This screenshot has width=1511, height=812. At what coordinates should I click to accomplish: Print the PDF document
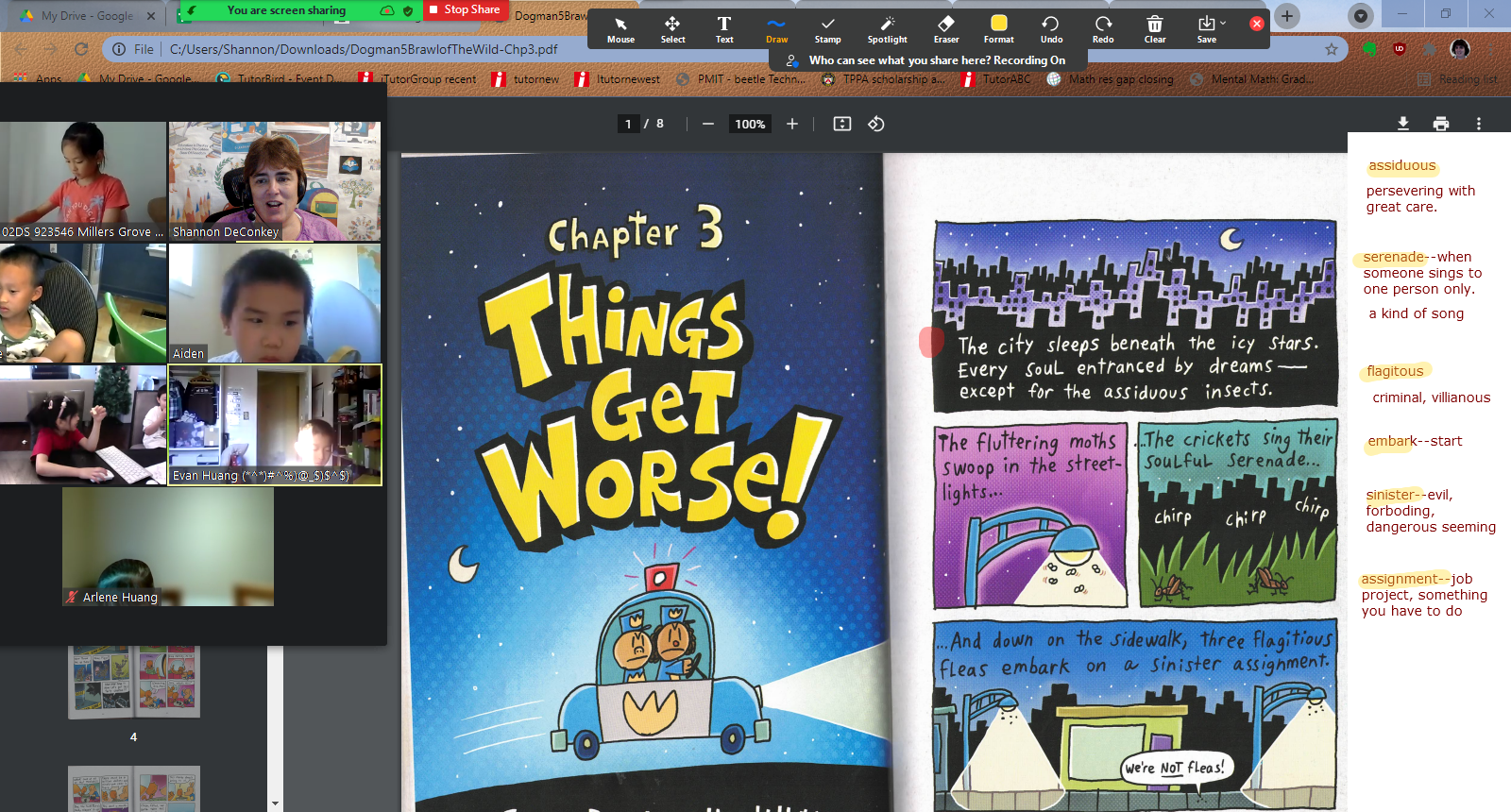[x=1441, y=124]
